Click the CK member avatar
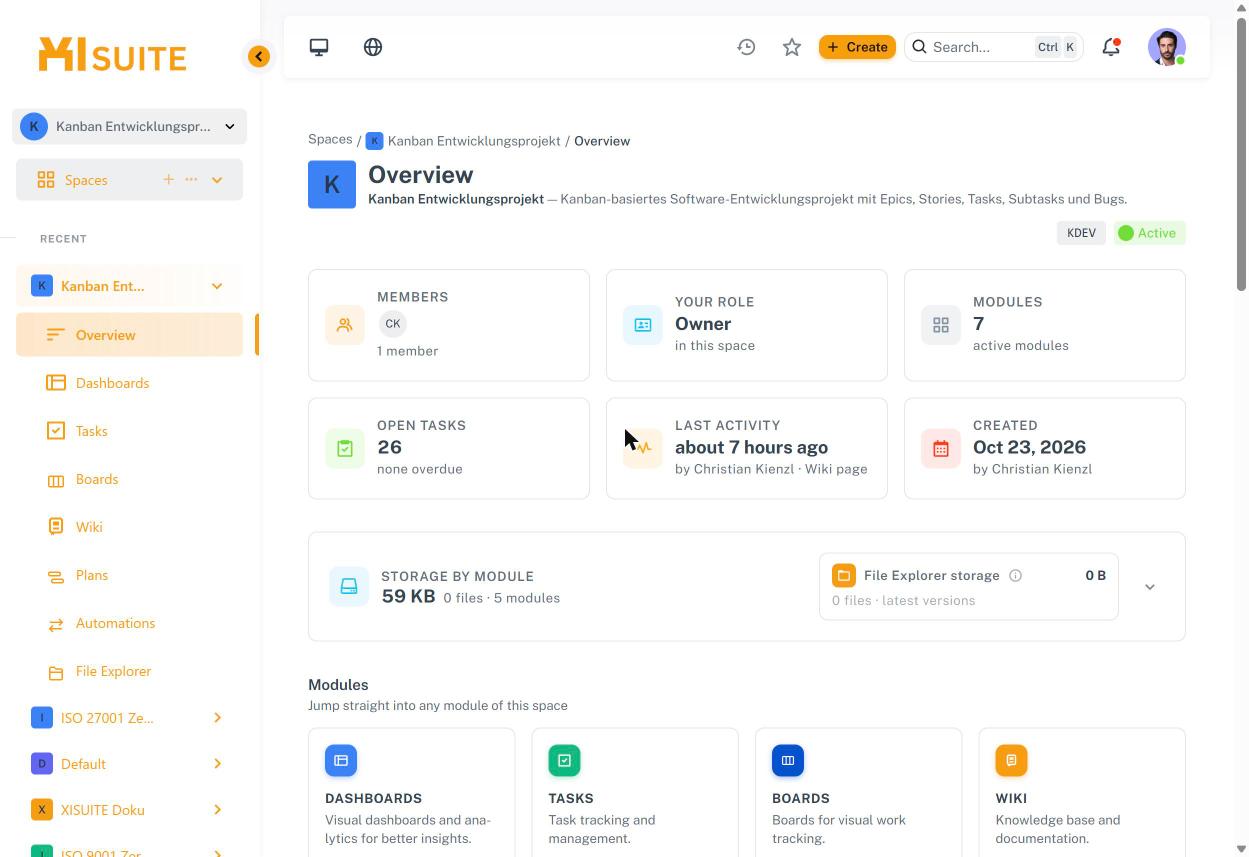The width and height of the screenshot is (1249, 857). coord(393,324)
